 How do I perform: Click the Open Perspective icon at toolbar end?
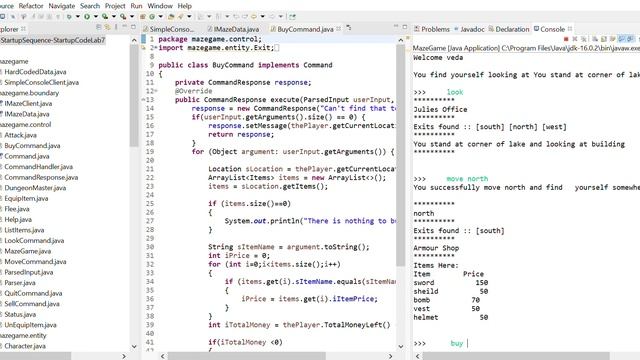pyautogui.click(x=292, y=17)
